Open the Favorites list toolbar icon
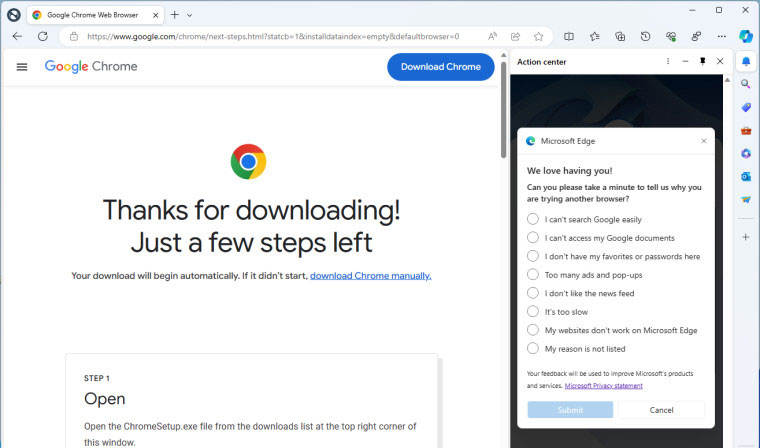Viewport: 760px width, 448px height. pos(595,36)
